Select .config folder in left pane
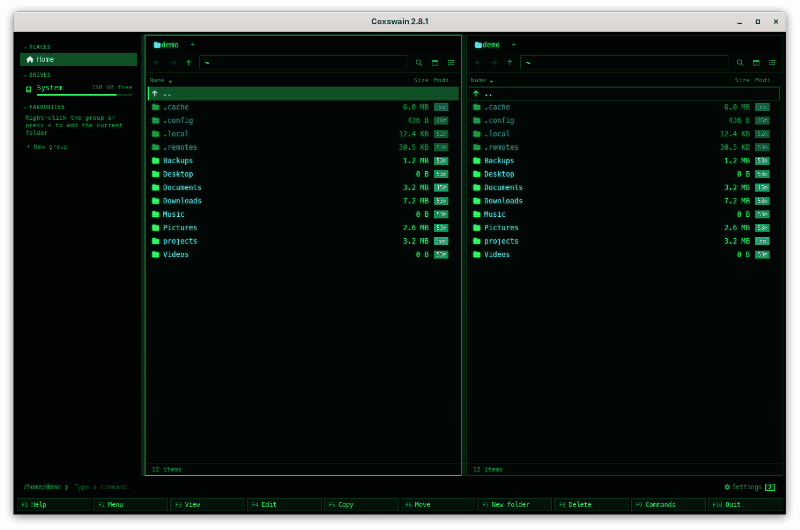This screenshot has height=530, width=800. 304,121
